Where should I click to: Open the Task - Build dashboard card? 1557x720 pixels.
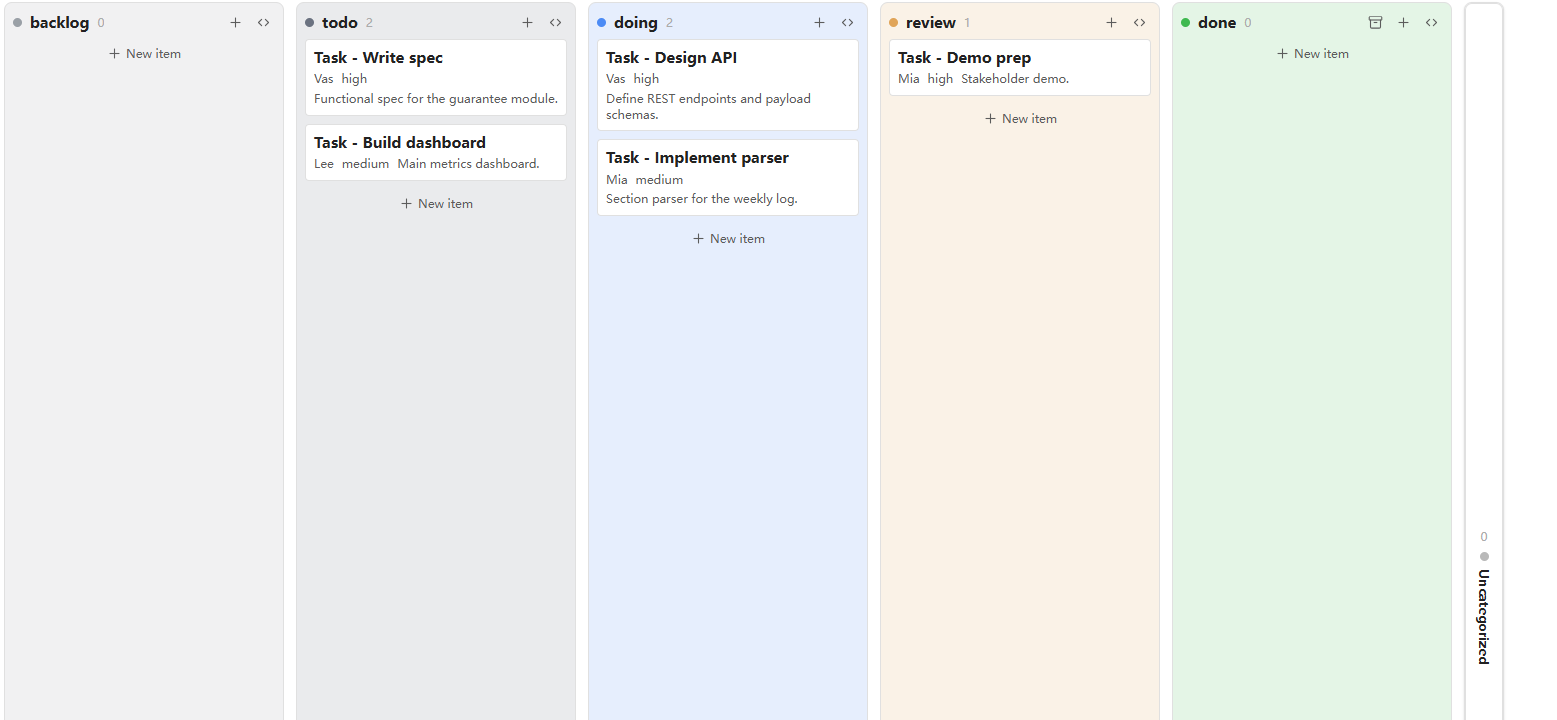pyautogui.click(x=436, y=153)
